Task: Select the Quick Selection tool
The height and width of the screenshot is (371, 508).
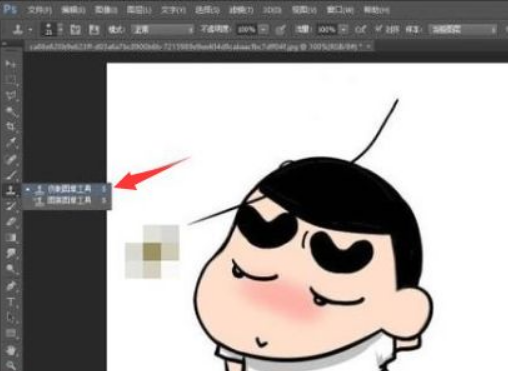Action: coord(10,111)
